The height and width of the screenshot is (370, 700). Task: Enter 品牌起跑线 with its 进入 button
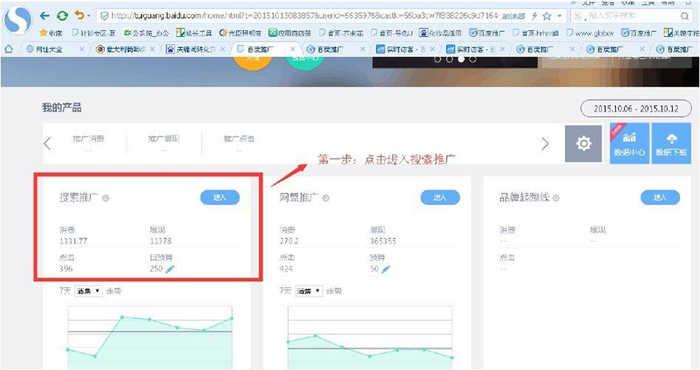click(660, 197)
